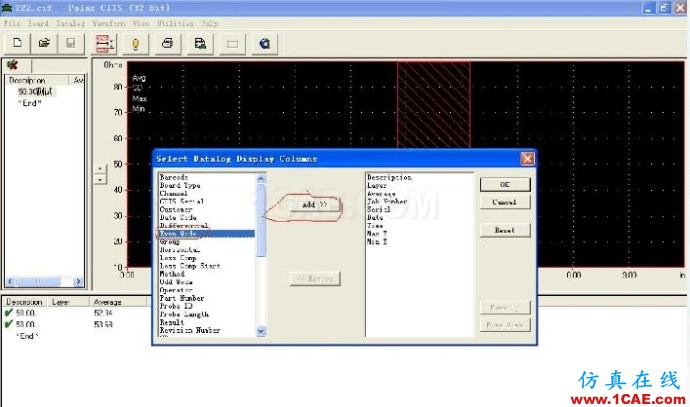Select Description in the displayed columns list
Image resolution: width=690 pixels, height=407 pixels.
coord(389,177)
